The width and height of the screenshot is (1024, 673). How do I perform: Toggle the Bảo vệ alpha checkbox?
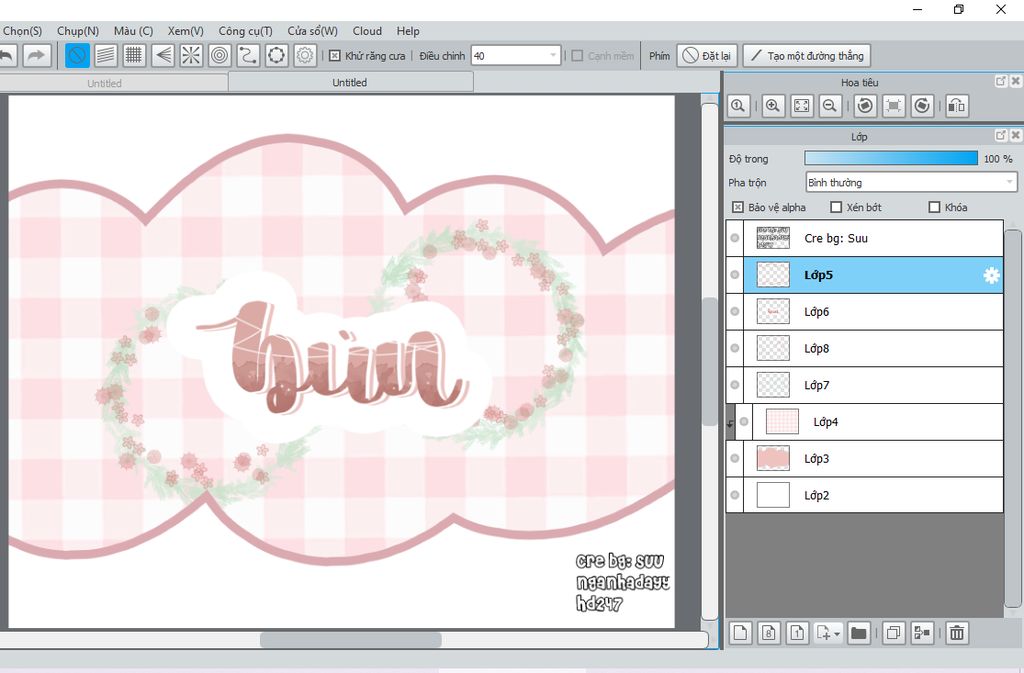(737, 208)
